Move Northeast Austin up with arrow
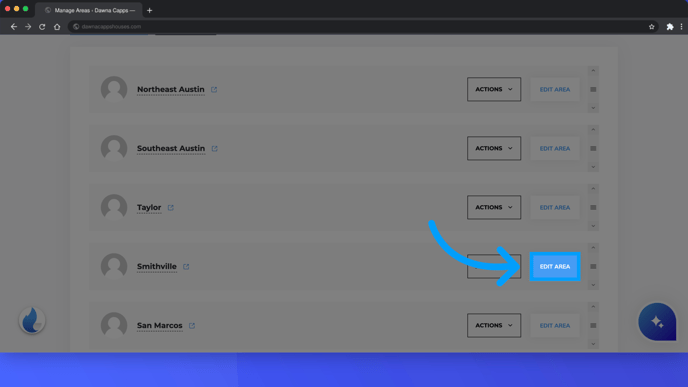The height and width of the screenshot is (387, 688). point(593,71)
